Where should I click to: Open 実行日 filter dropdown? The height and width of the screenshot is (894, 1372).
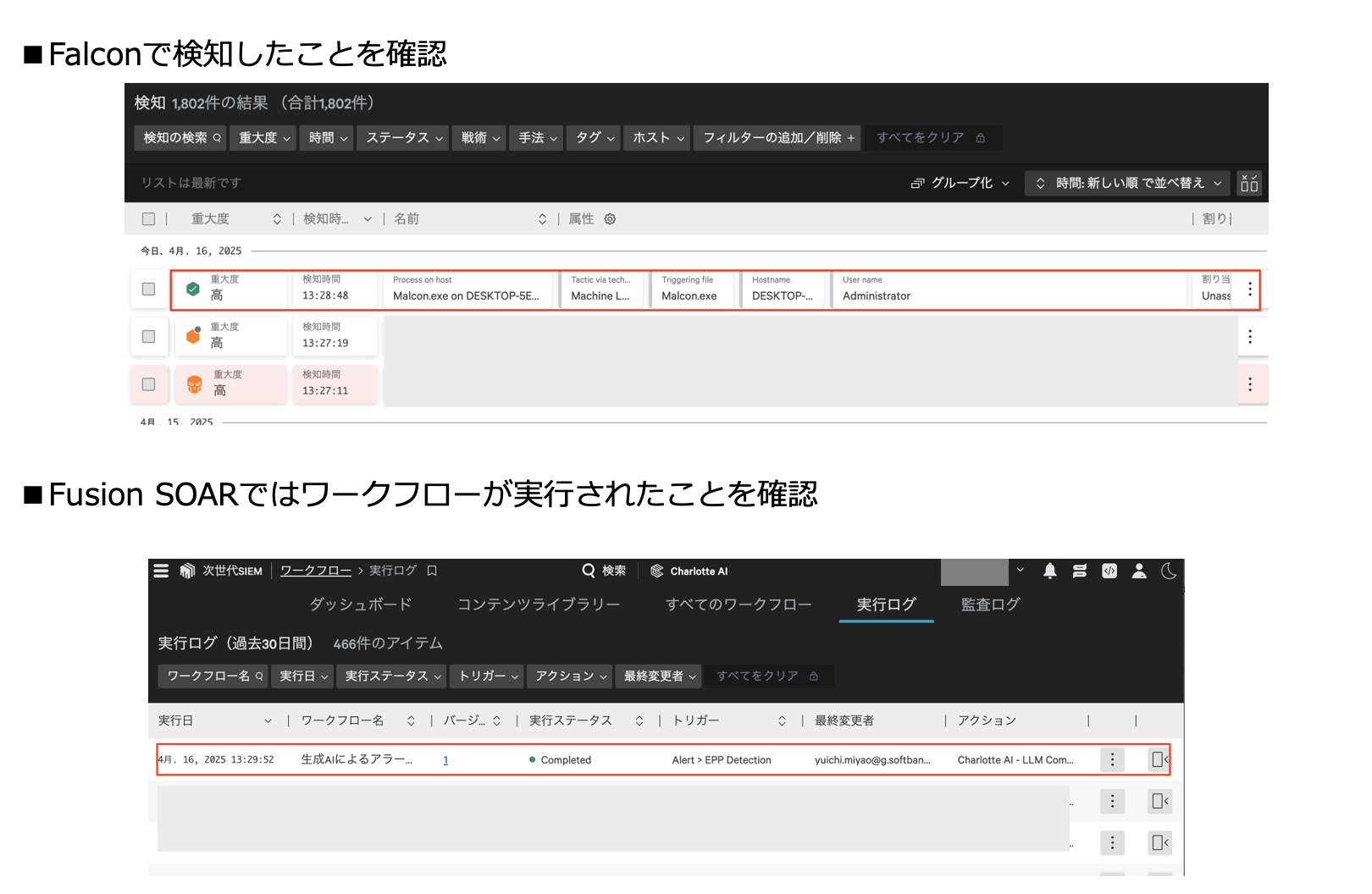pos(303,676)
